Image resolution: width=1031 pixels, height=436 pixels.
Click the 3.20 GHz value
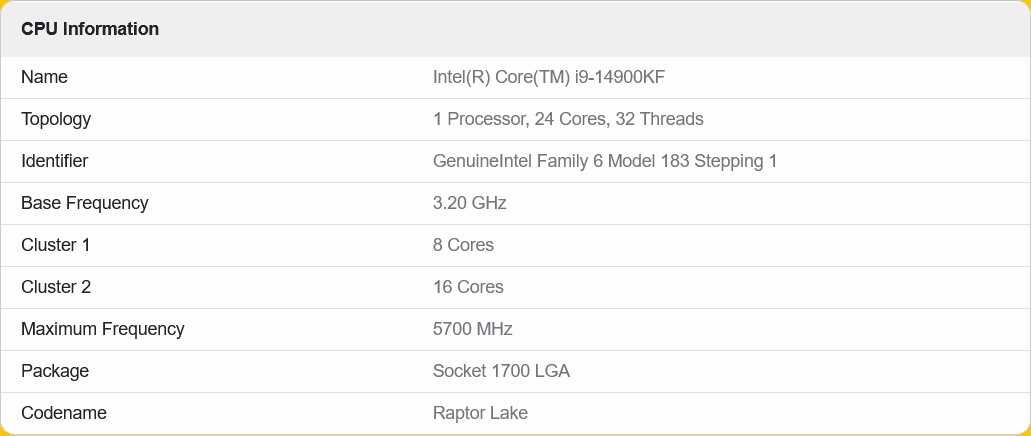(470, 203)
